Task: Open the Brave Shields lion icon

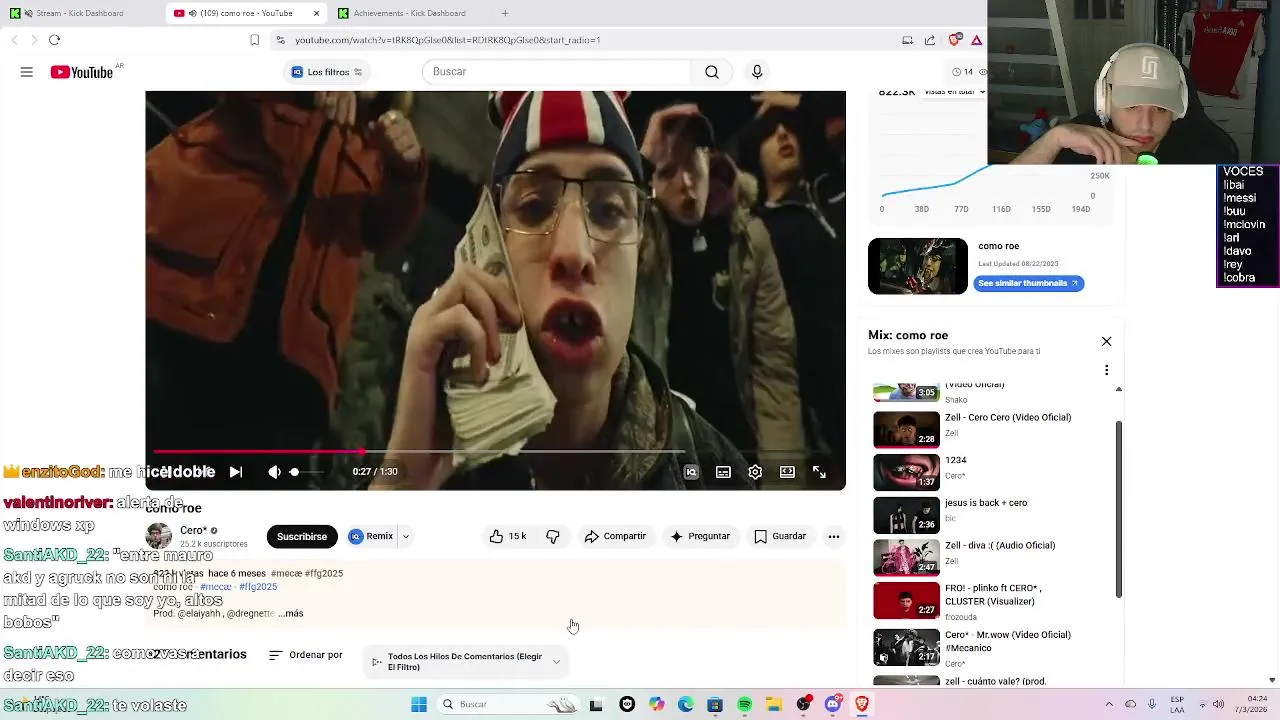Action: (x=954, y=40)
